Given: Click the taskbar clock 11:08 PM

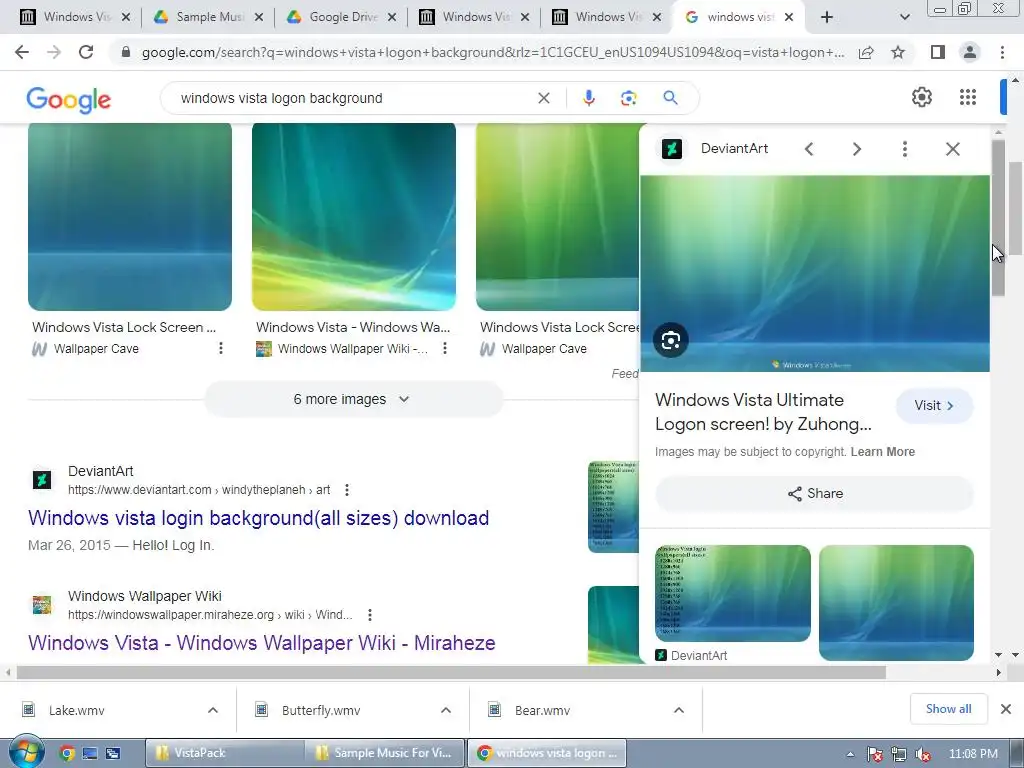Looking at the screenshot, I should point(973,754).
